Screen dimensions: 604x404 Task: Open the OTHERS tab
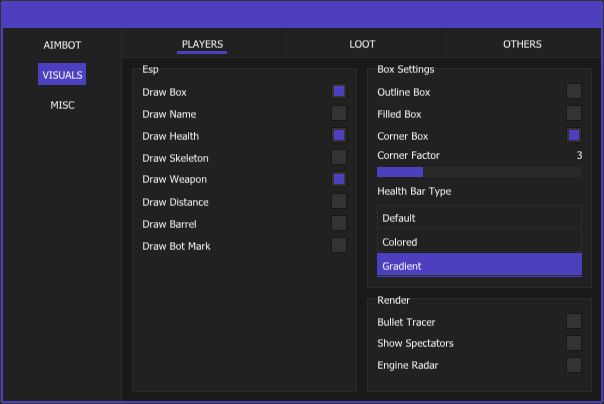pyautogui.click(x=522, y=44)
